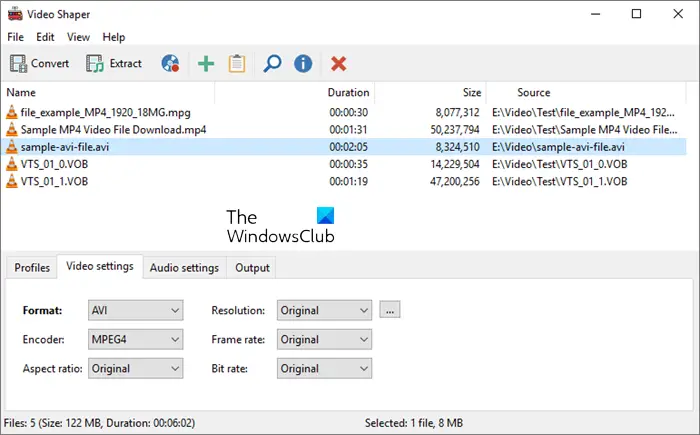The height and width of the screenshot is (435, 700).
Task: Select VTS_01_0.VOB in the file list
Action: click(344, 164)
